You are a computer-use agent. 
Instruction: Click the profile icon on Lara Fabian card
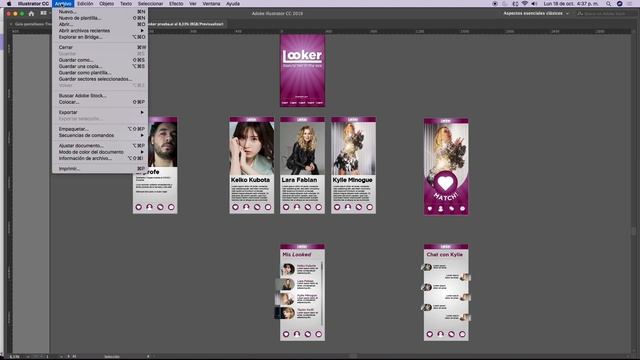(x=297, y=207)
